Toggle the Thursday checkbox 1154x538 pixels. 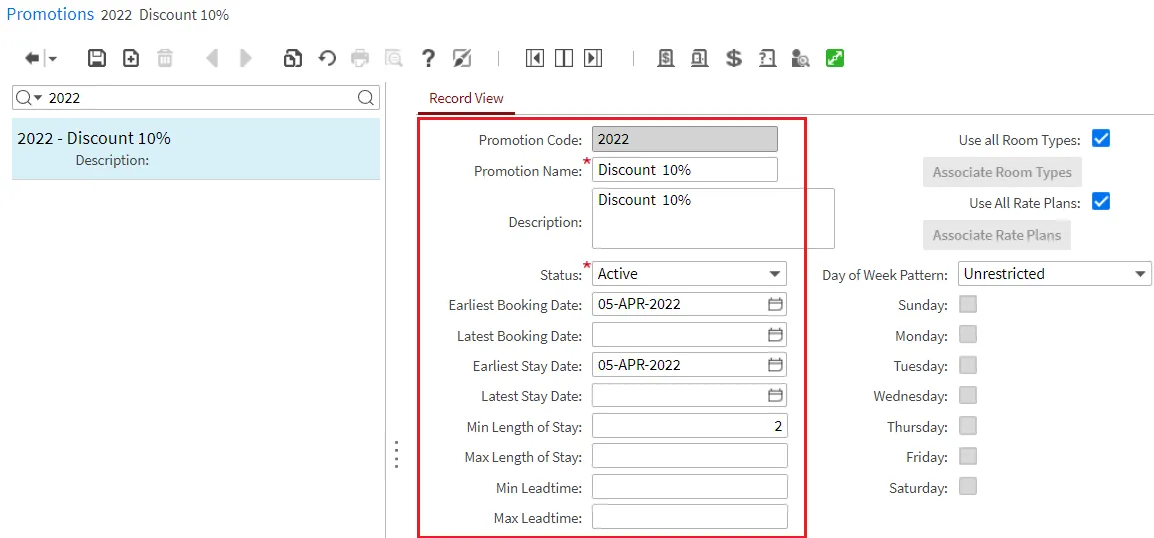point(968,426)
